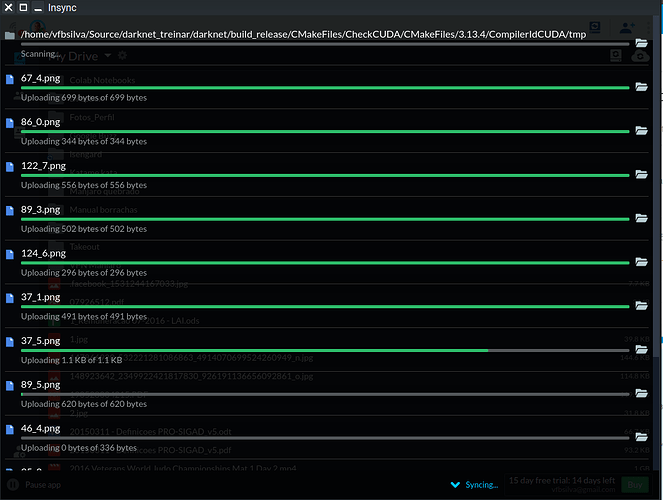This screenshot has height=500, width=663.
Task: Open folder location for 67_4.png upload
Action: (641, 87)
